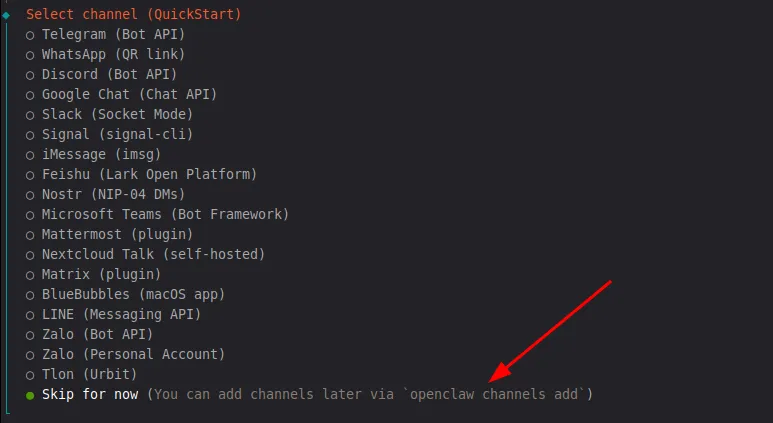Pick Zalo (Bot API) option
This screenshot has width=773, height=423.
pyautogui.click(x=97, y=334)
